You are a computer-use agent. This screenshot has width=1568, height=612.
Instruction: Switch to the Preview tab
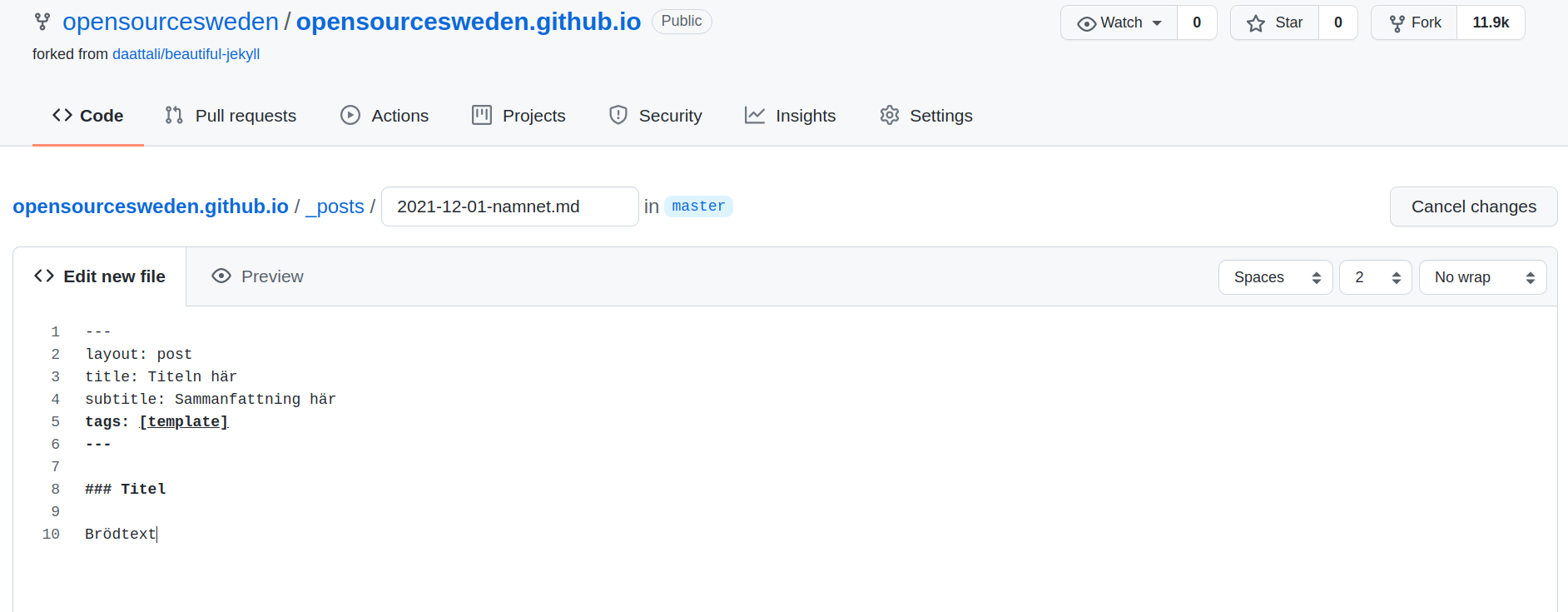pos(257,276)
